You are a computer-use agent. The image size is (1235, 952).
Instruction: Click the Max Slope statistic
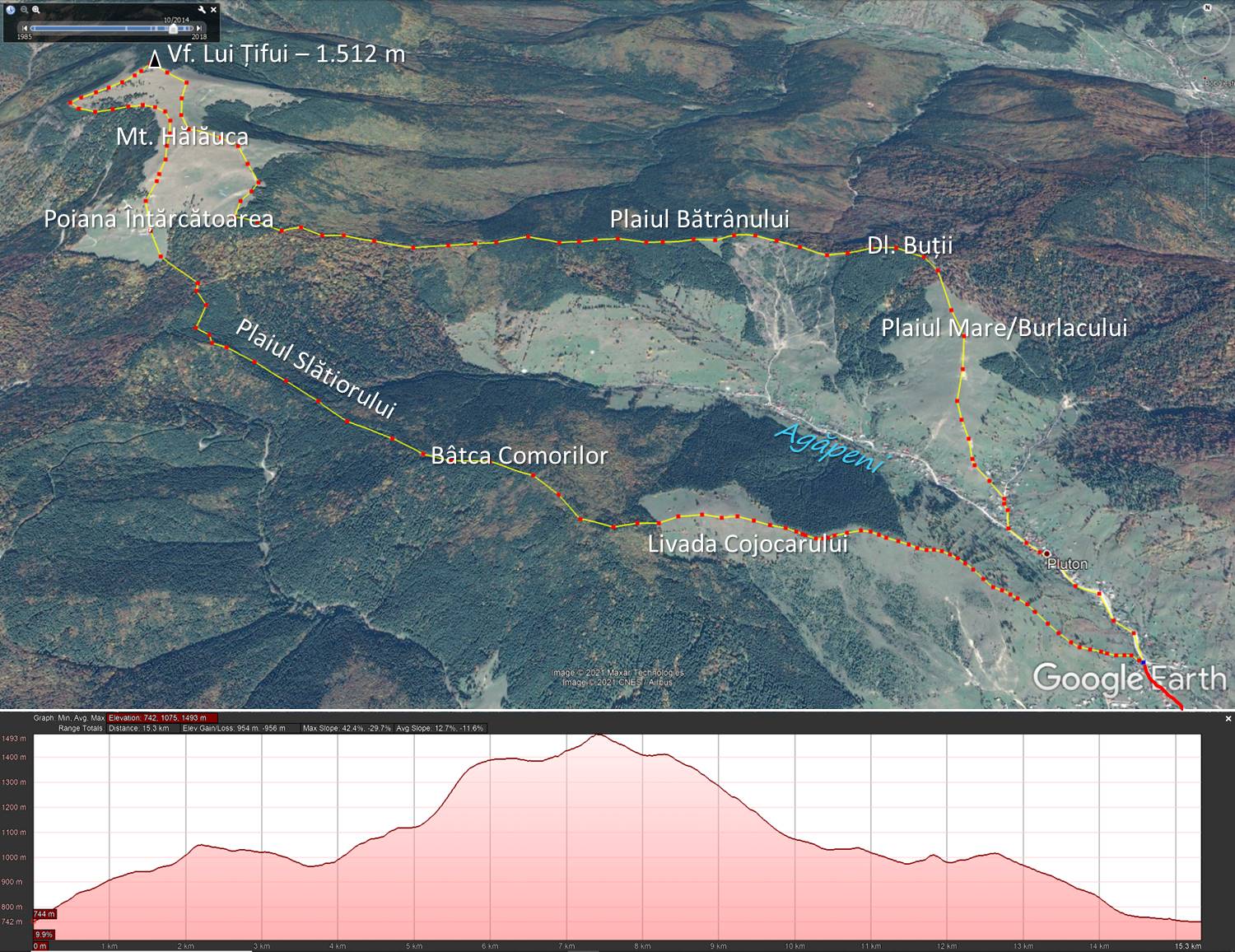[x=347, y=728]
